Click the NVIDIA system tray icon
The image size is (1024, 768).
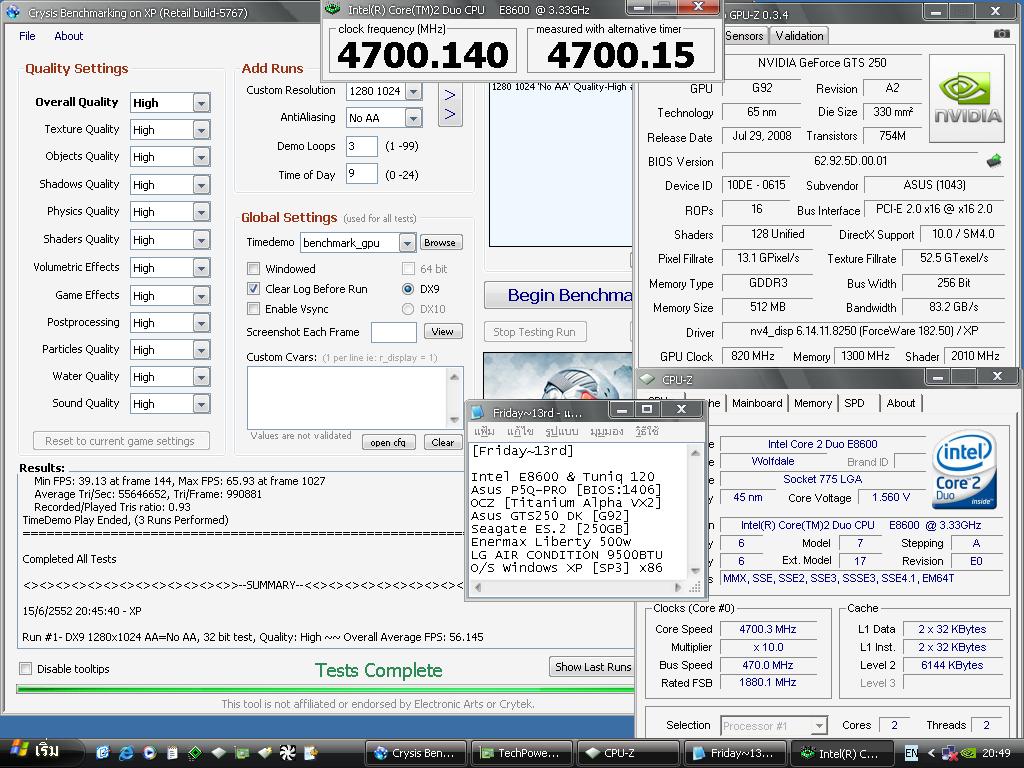coord(968,753)
